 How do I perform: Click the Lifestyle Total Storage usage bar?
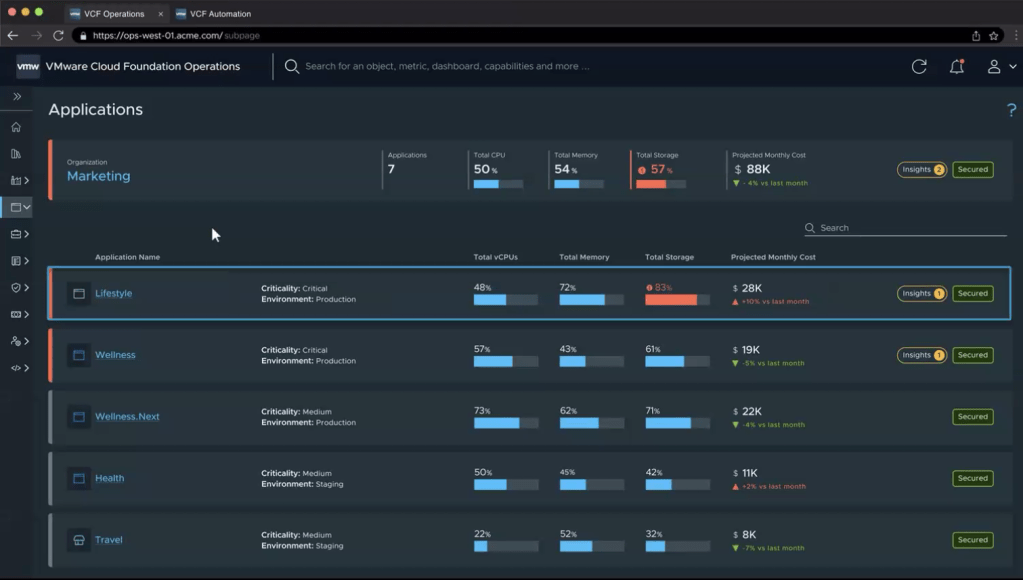[x=677, y=300]
